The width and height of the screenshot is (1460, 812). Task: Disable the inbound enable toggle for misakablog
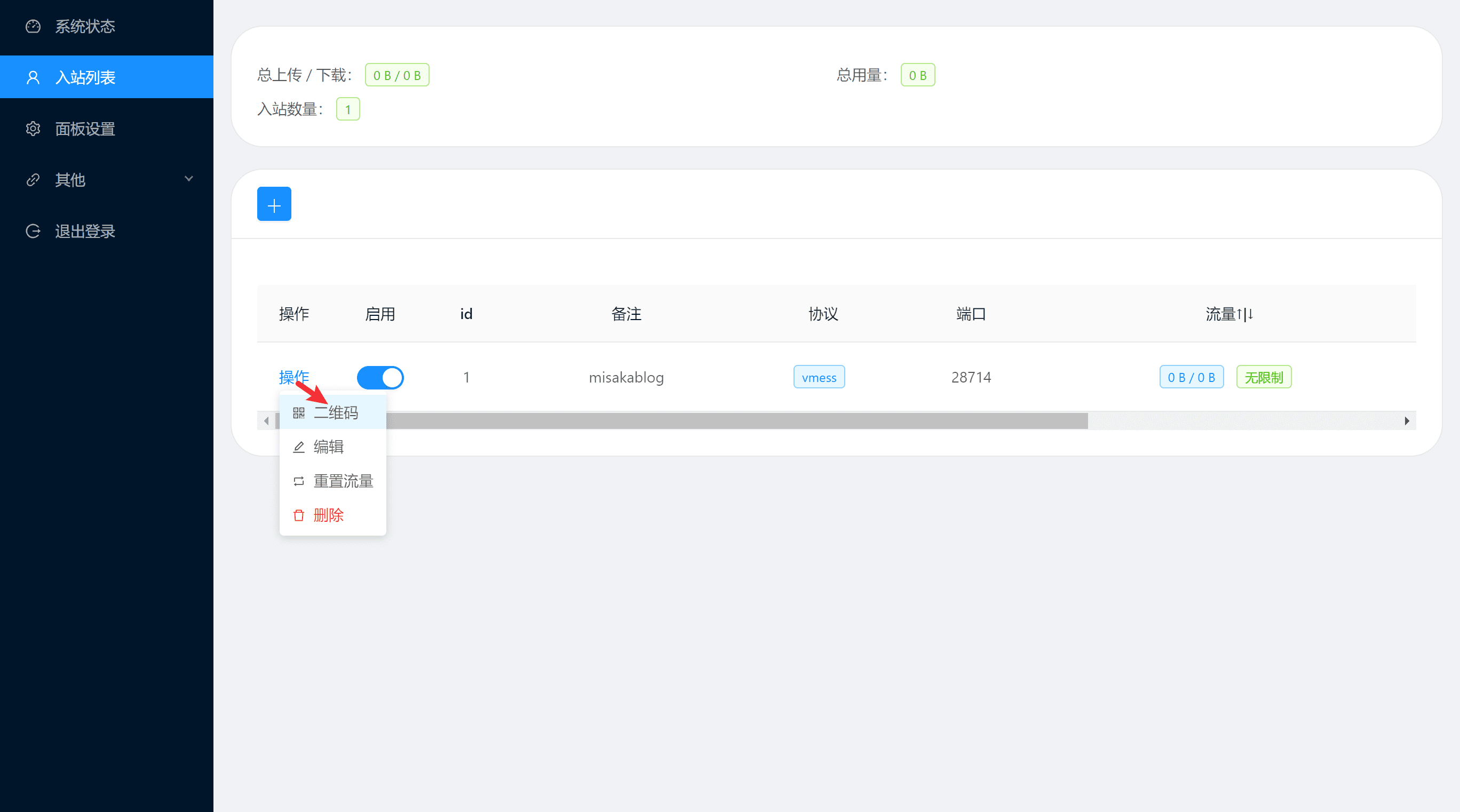coord(380,377)
